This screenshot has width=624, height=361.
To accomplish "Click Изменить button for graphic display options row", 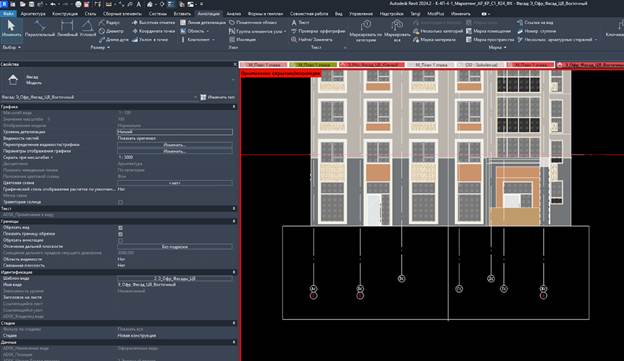I will 175,151.
